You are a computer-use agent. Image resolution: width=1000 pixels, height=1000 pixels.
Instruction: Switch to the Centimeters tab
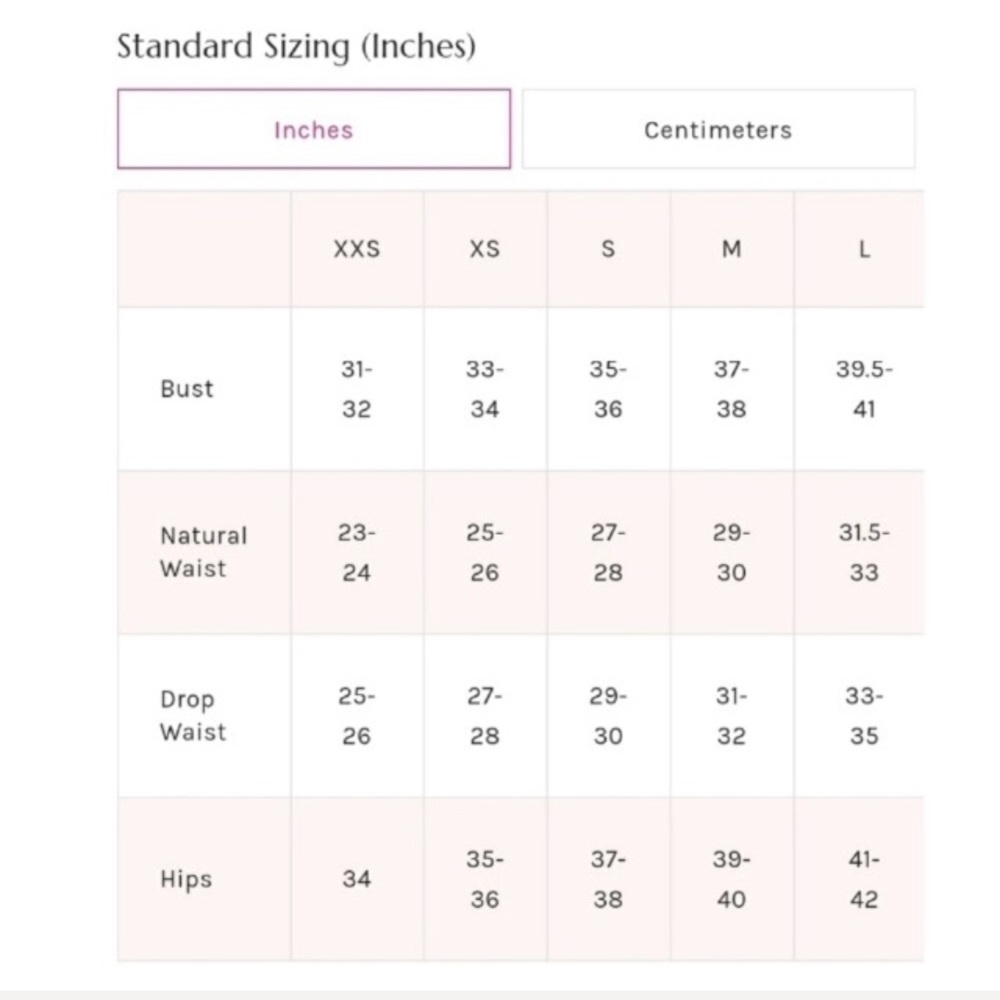(718, 129)
